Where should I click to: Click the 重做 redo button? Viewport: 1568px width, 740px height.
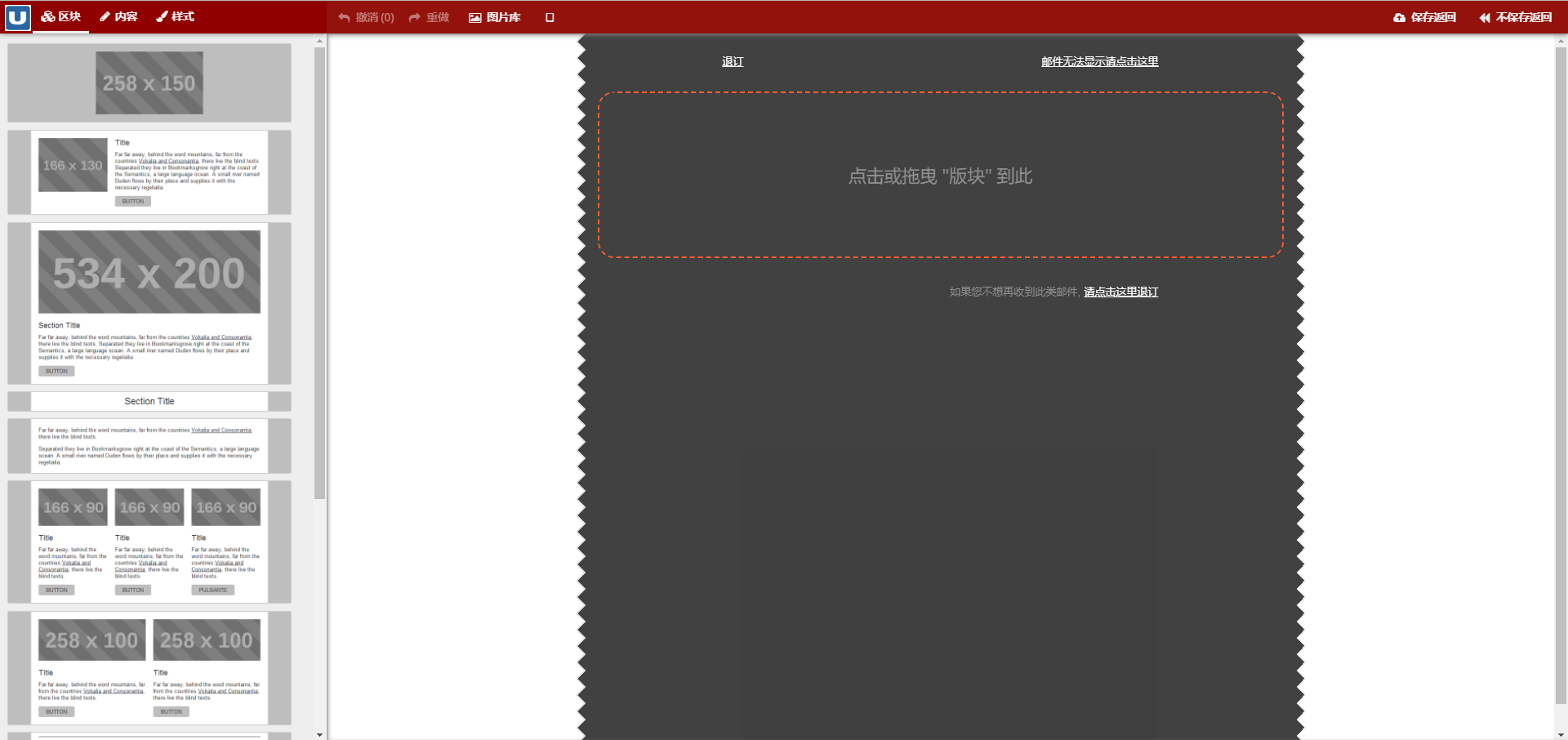click(x=430, y=17)
